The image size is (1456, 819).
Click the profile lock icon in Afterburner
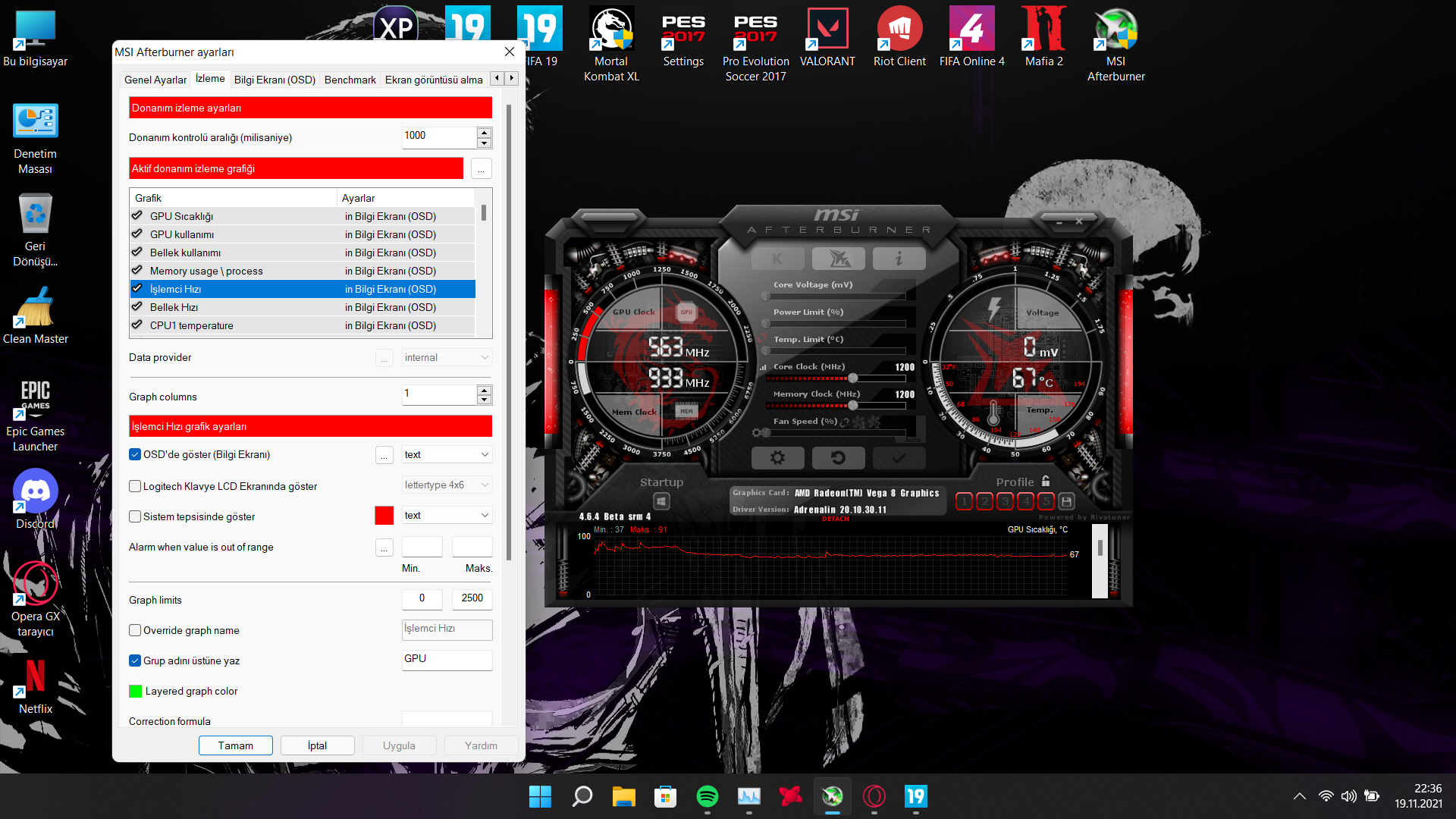pos(1046,481)
